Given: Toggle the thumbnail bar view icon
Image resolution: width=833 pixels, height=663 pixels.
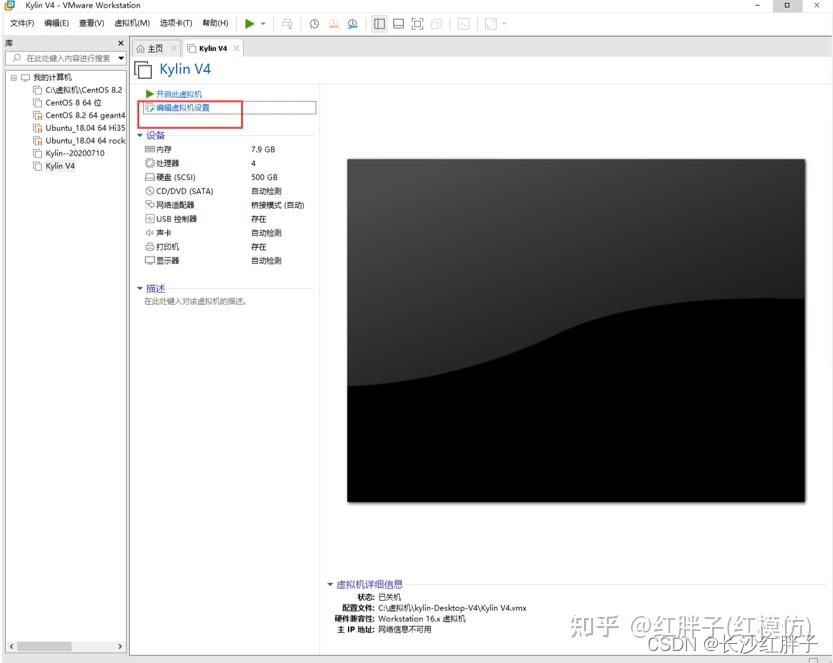Looking at the screenshot, I should [398, 23].
